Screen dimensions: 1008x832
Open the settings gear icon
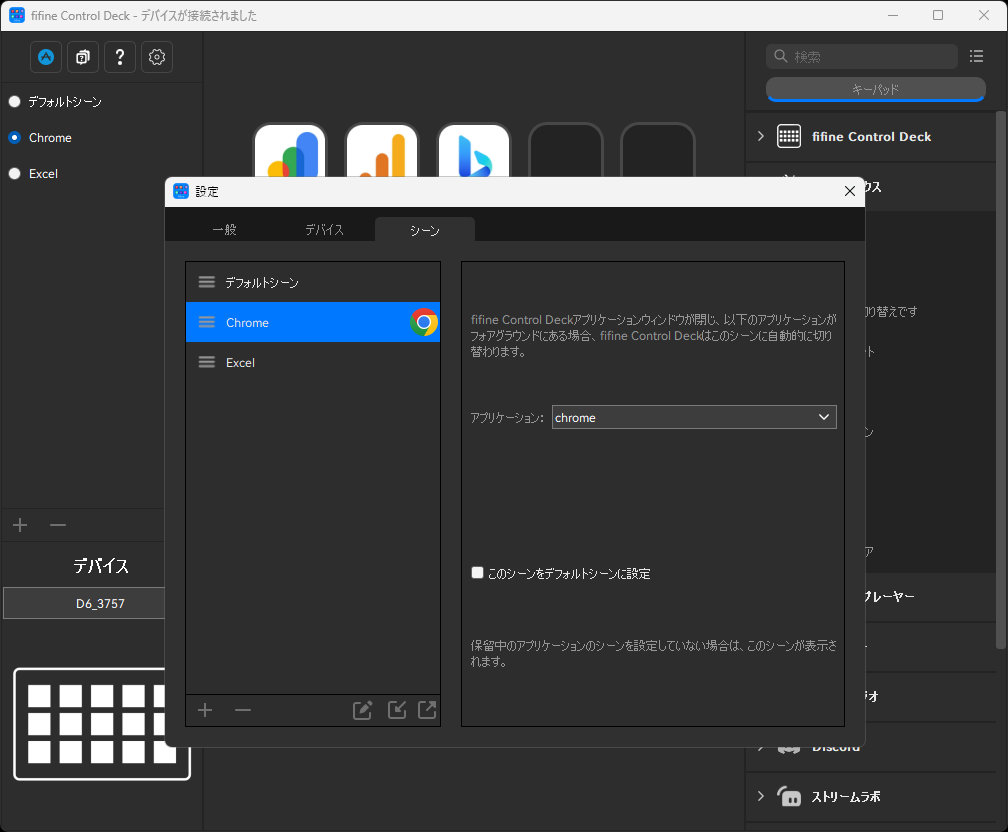point(156,57)
